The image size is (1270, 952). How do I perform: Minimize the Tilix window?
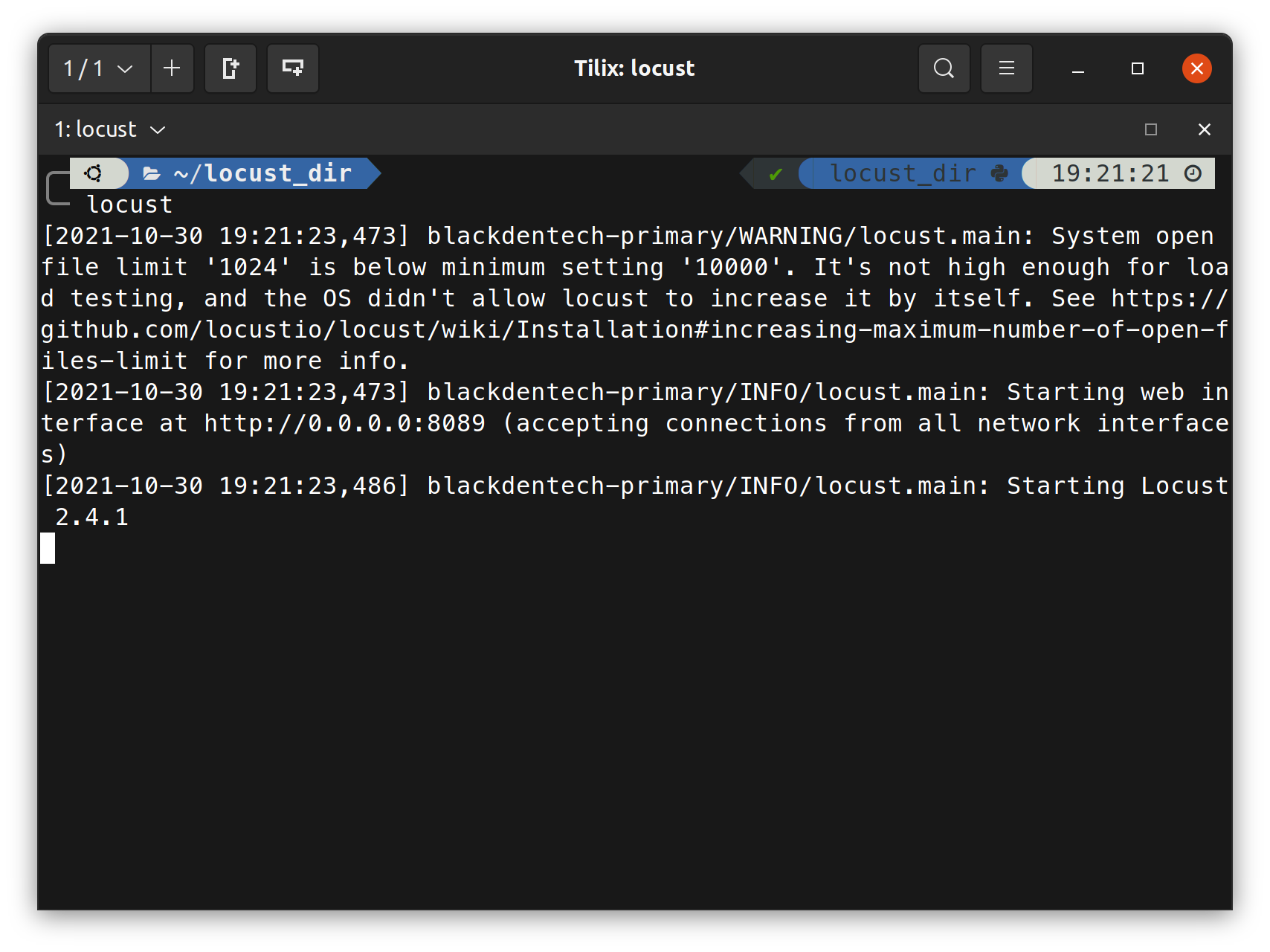(x=1078, y=68)
